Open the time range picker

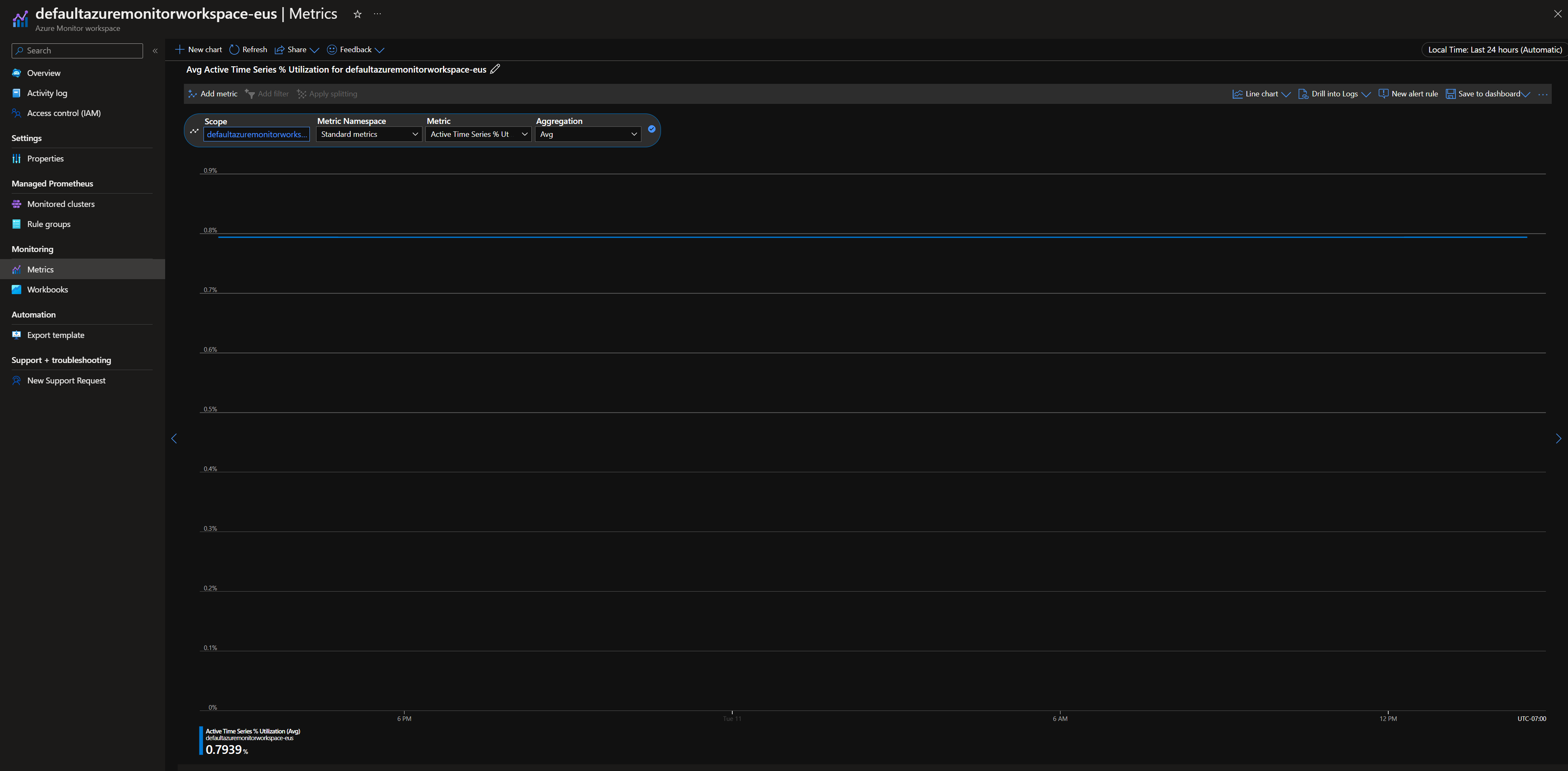click(x=1494, y=50)
